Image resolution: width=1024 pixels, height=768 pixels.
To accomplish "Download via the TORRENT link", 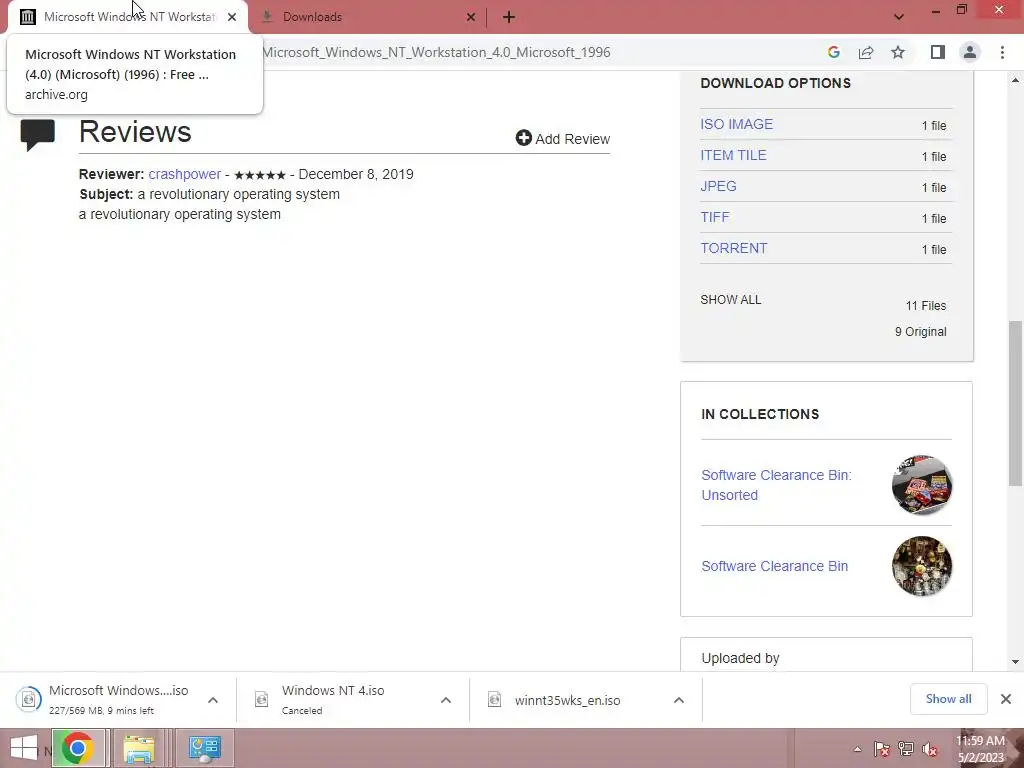I will (x=733, y=248).
